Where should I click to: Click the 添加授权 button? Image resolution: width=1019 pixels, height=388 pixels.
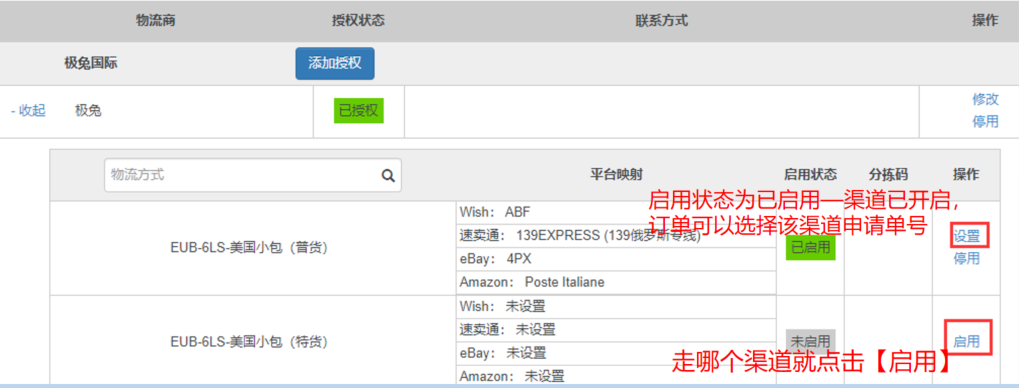coord(335,63)
